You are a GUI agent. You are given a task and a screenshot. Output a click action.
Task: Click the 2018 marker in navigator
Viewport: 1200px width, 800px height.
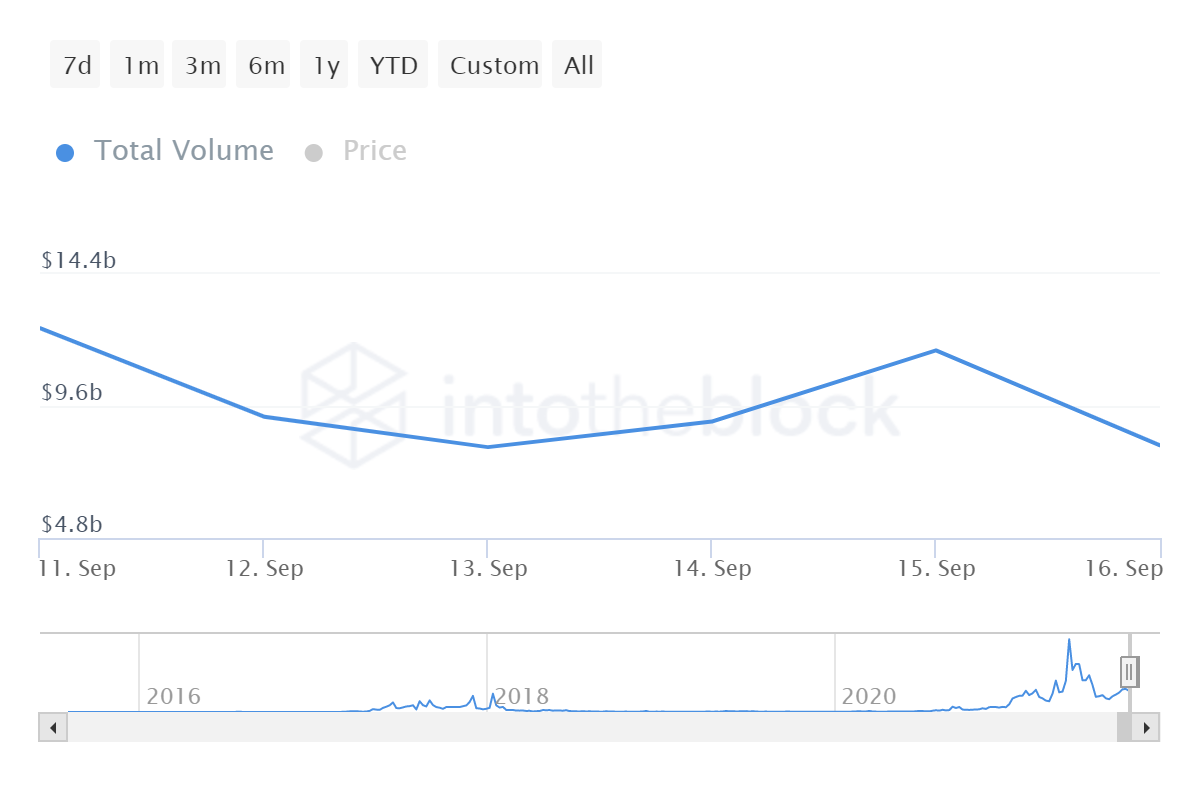[x=521, y=696]
